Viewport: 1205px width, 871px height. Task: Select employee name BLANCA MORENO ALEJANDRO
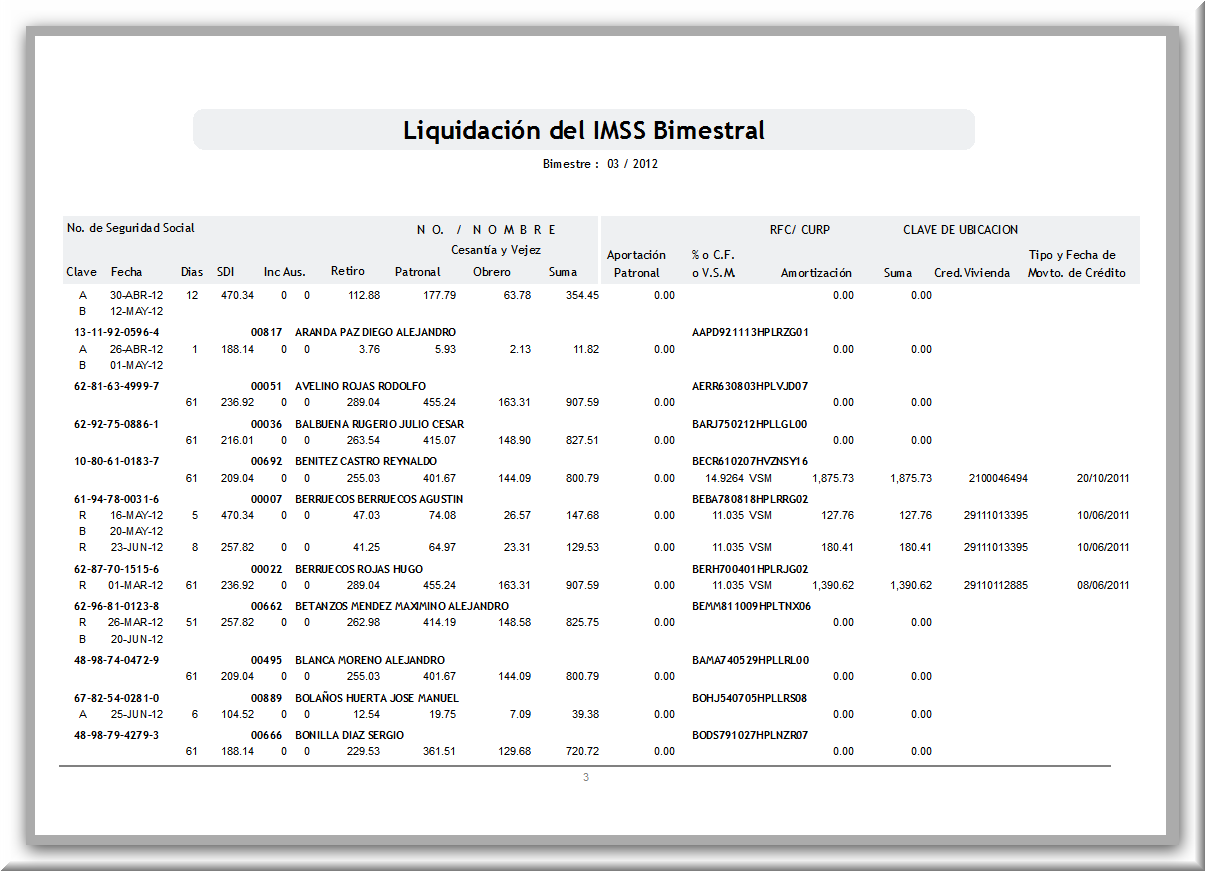pos(370,660)
